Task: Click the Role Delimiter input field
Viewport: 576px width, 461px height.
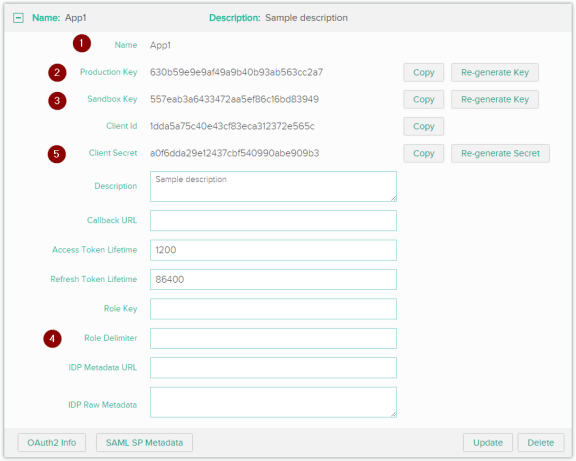Action: [x=273, y=338]
